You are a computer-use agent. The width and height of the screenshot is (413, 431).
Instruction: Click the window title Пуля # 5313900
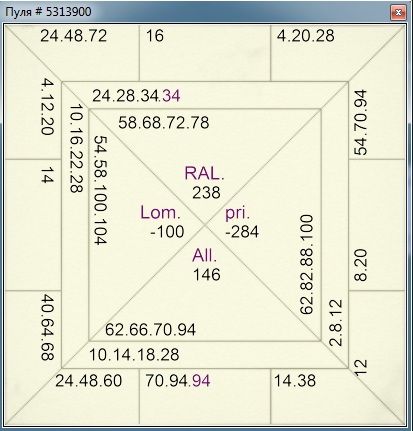coord(49,12)
